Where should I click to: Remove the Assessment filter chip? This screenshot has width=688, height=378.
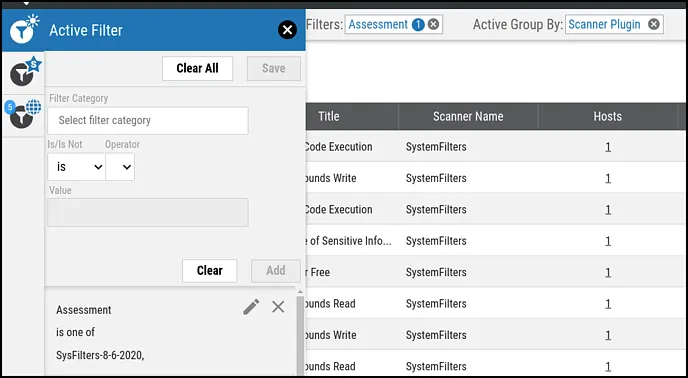pyautogui.click(x=434, y=25)
